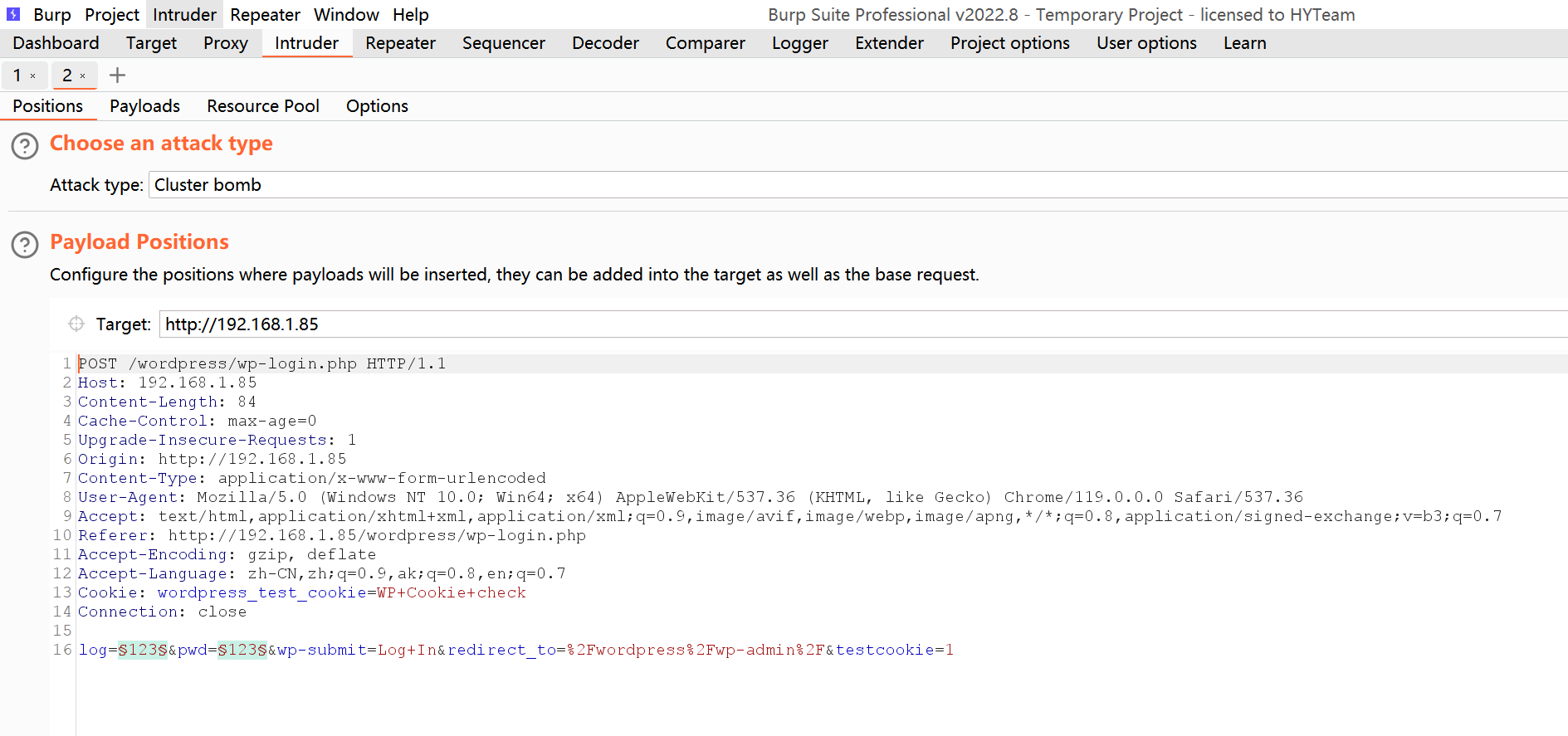This screenshot has width=1568, height=736.
Task: Click the Referer header line
Action: pos(332,535)
